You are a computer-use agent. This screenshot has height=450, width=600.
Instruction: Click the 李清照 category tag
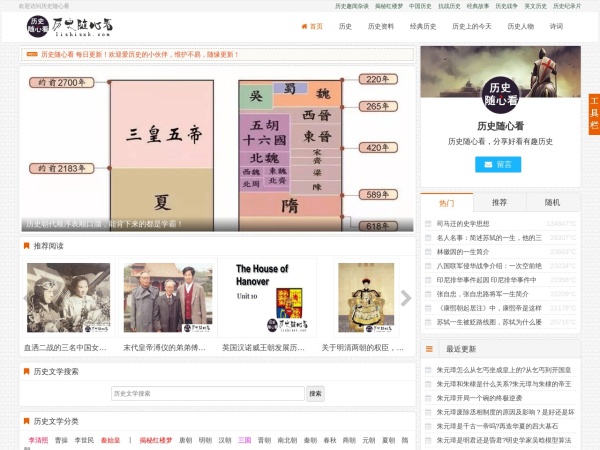[x=38, y=440]
